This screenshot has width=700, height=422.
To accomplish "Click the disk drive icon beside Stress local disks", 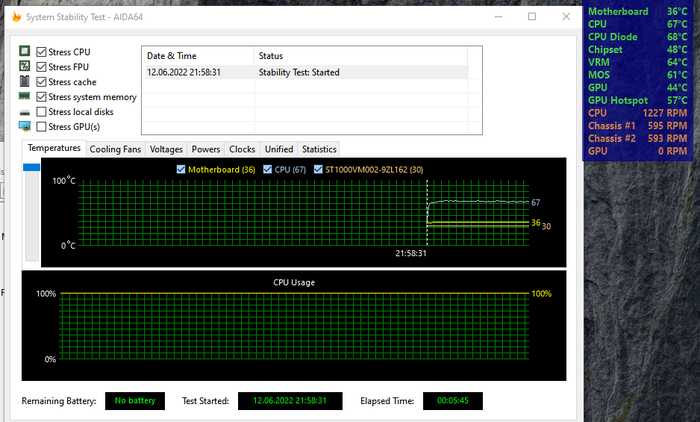I will click(x=25, y=113).
